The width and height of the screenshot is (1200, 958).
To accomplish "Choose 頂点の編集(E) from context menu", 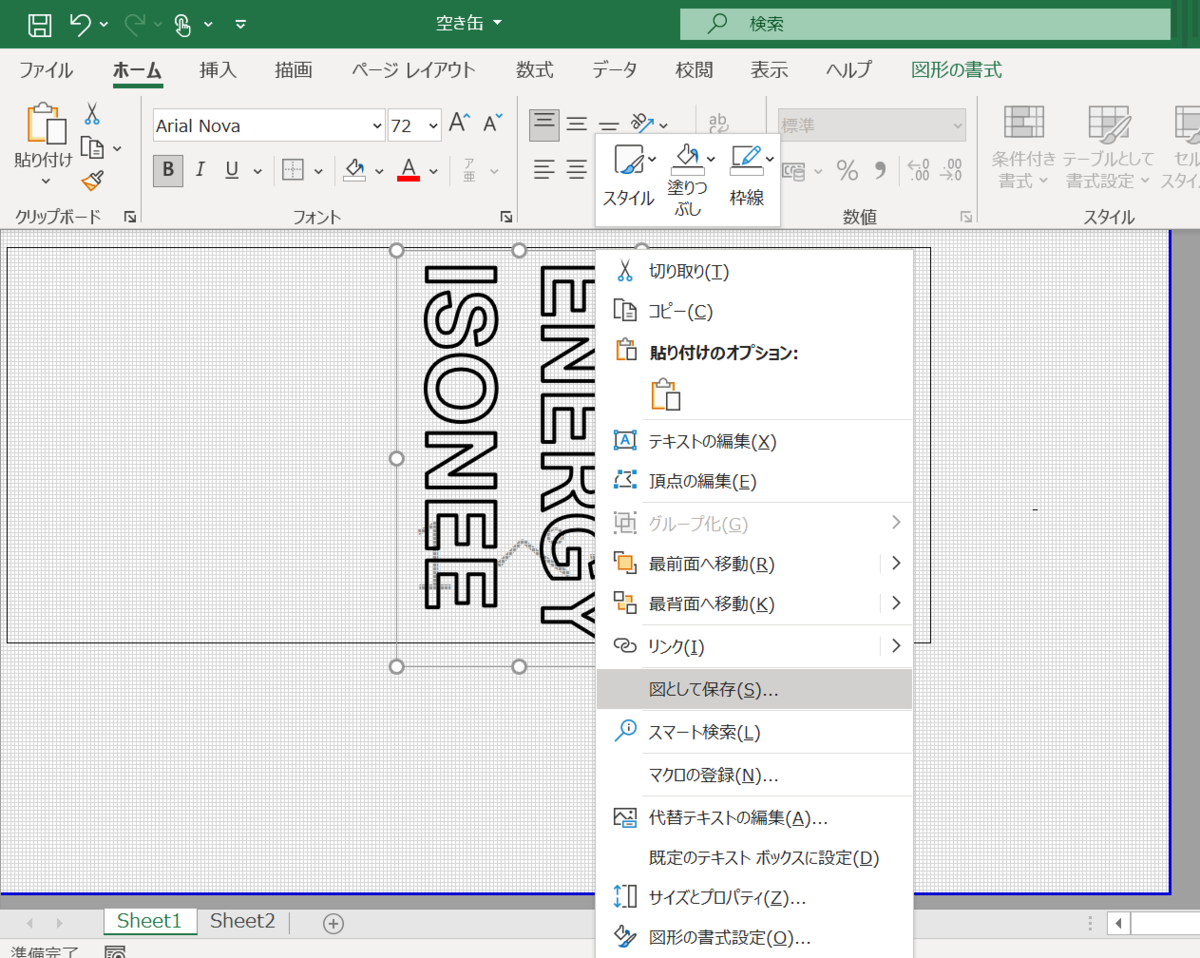I will point(754,481).
